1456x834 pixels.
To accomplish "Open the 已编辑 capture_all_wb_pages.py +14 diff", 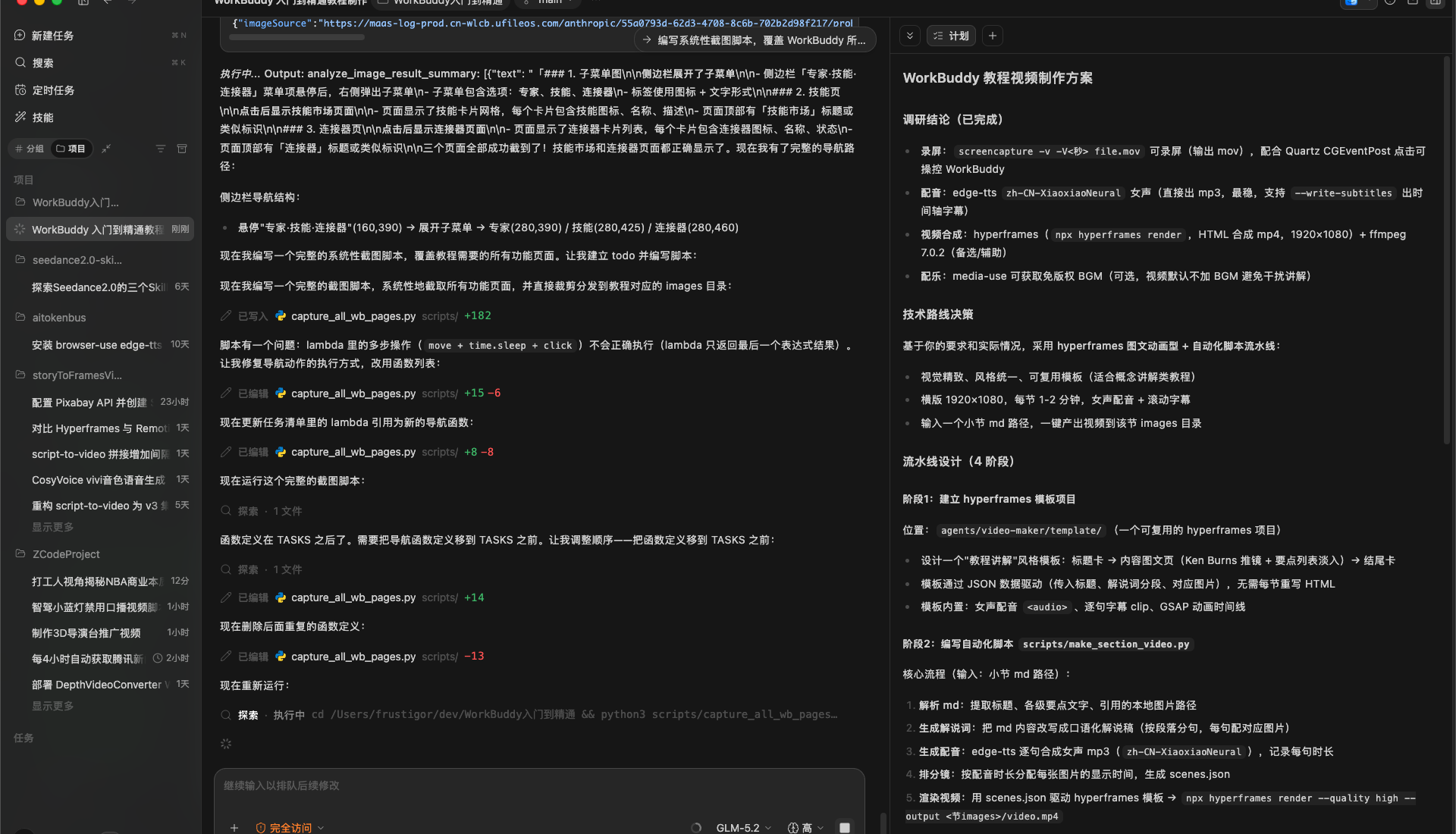I will pos(352,597).
